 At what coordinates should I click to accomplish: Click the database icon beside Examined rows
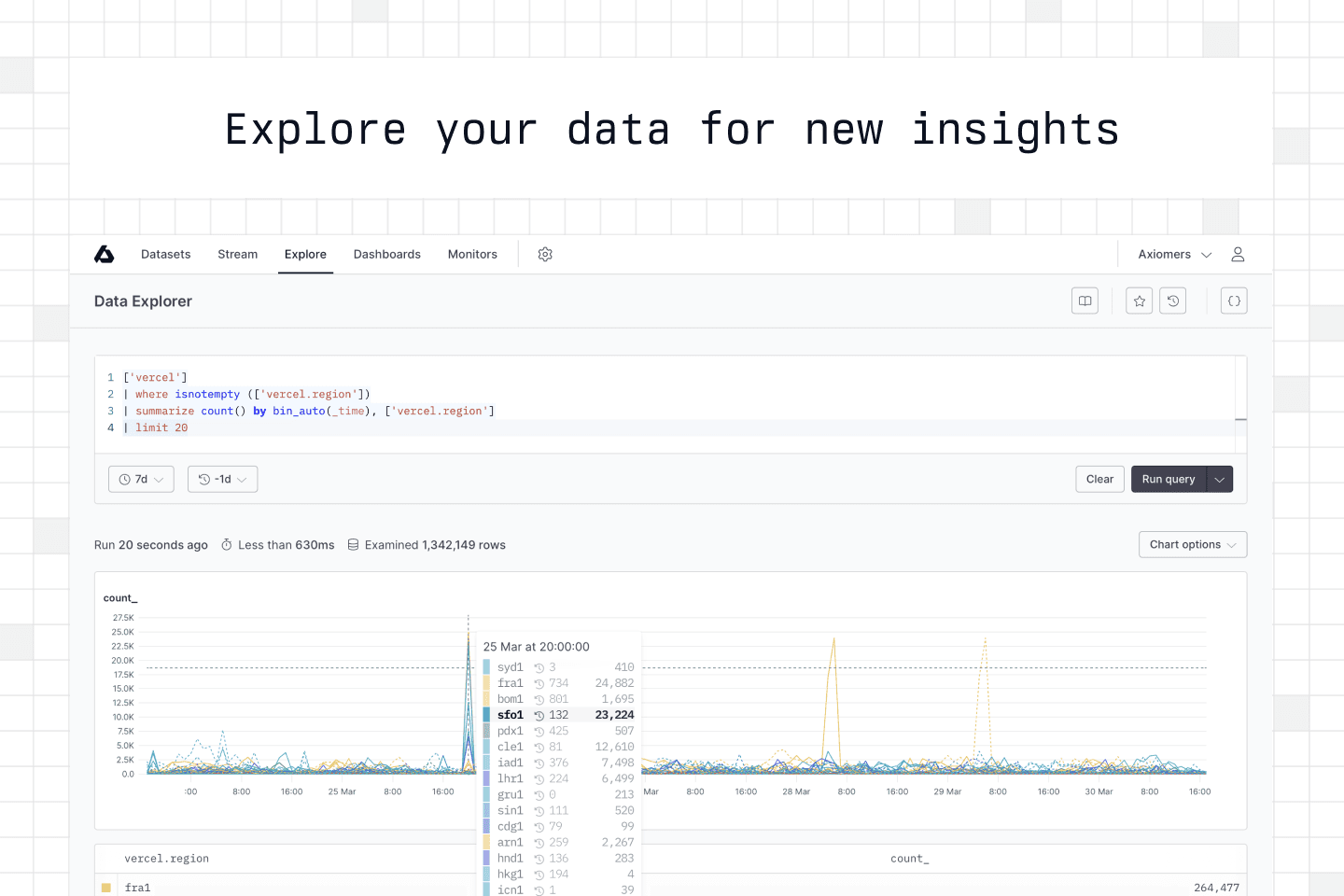coord(353,545)
